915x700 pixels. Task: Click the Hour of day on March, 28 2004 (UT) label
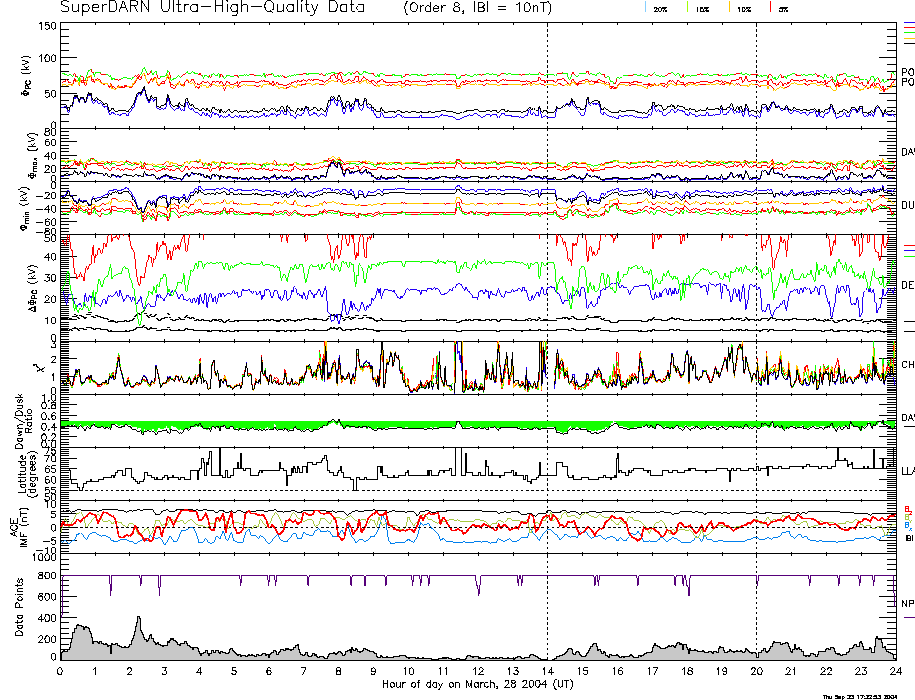[478, 684]
